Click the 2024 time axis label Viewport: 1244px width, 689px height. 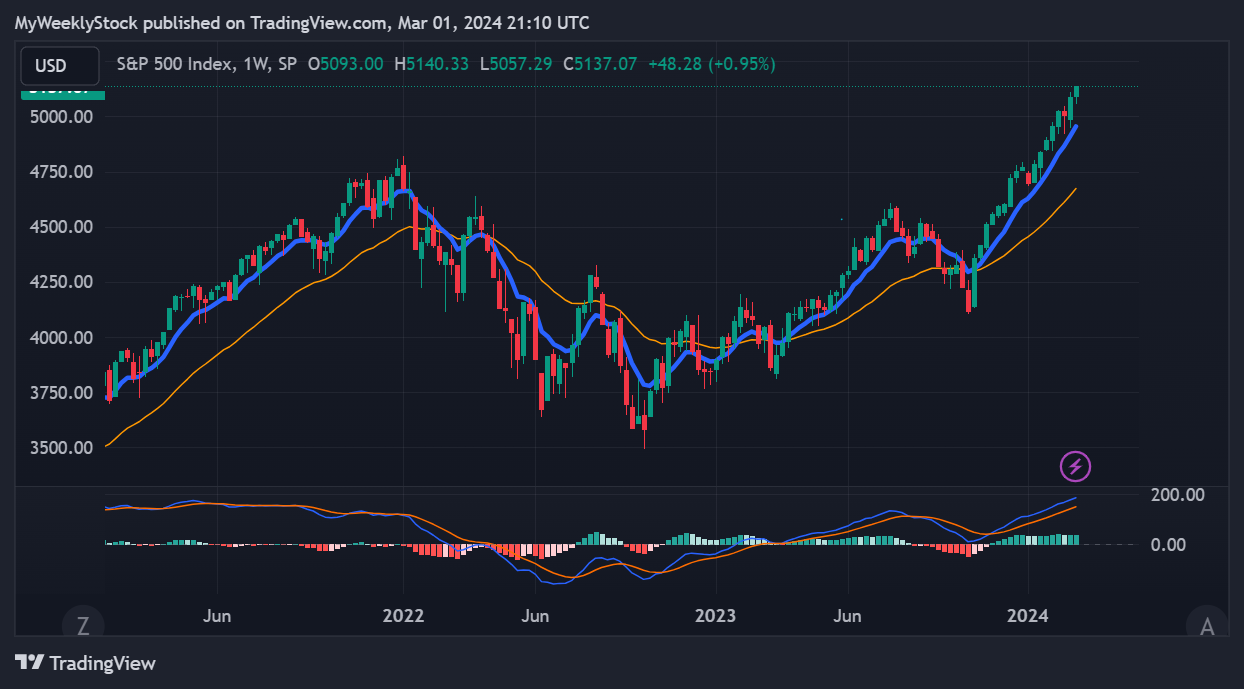1028,615
